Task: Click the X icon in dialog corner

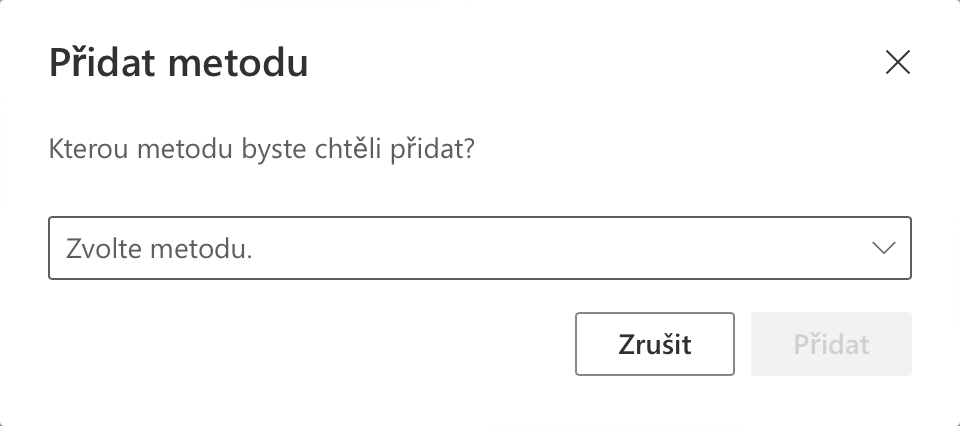Action: coord(898,63)
